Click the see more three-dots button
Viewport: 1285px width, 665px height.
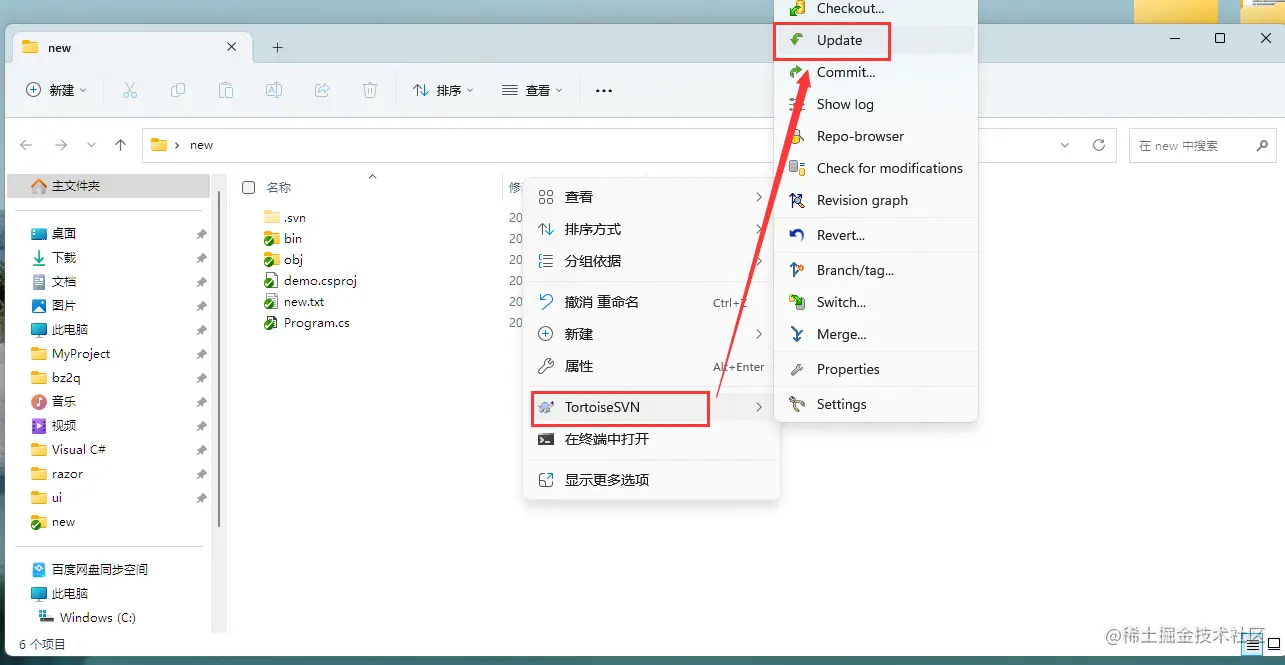(x=604, y=90)
